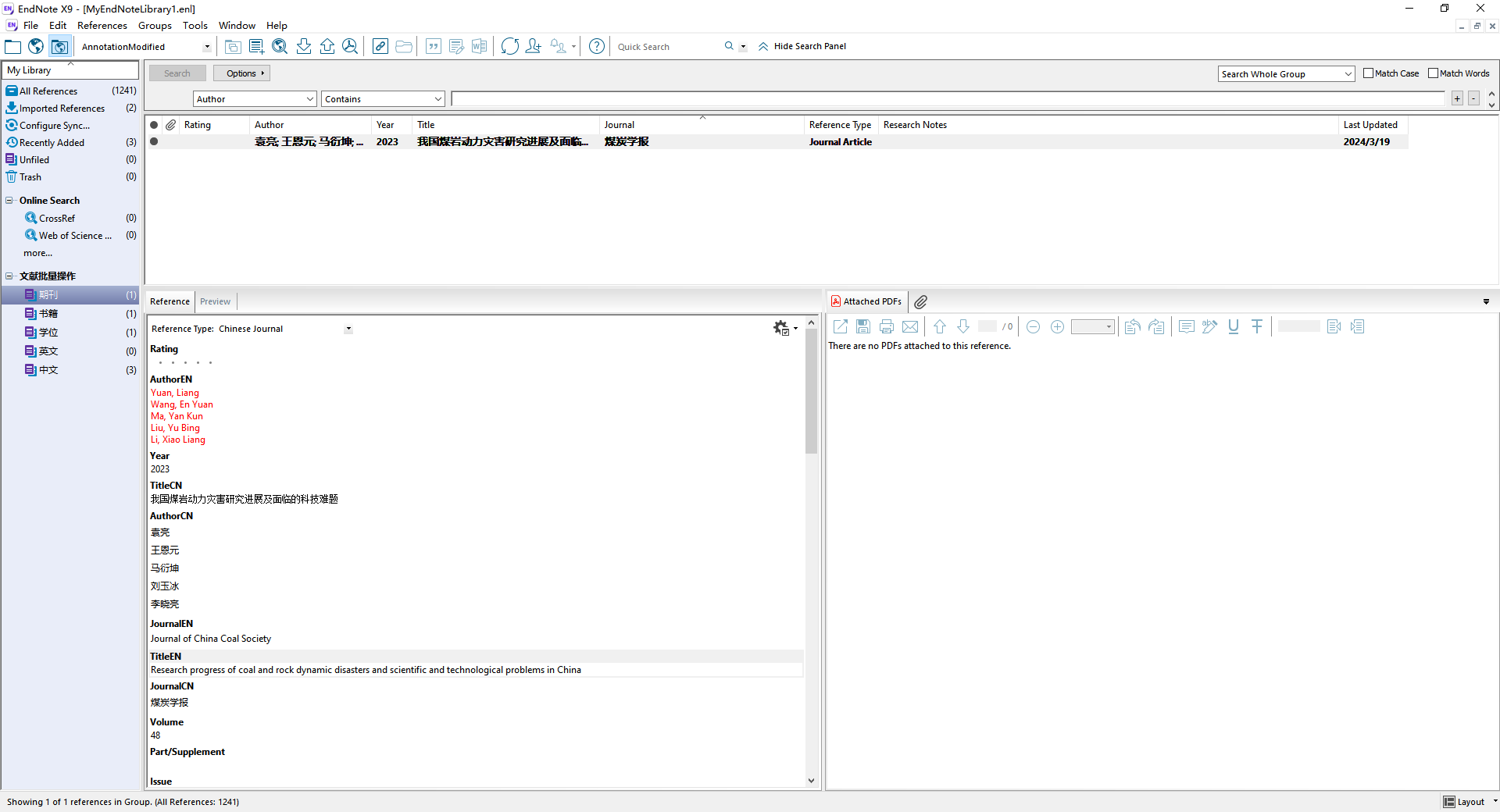The width and height of the screenshot is (1500, 812).
Task: Click the paperclip attach file icon
Action: point(921,302)
